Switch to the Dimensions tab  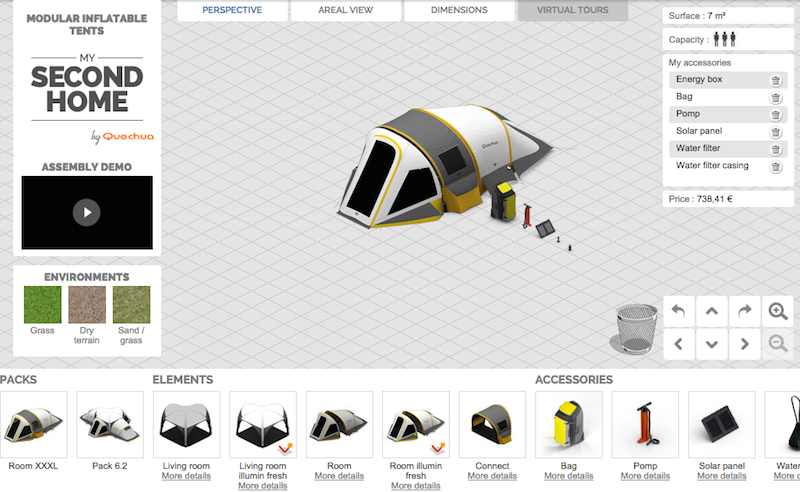[x=459, y=10]
